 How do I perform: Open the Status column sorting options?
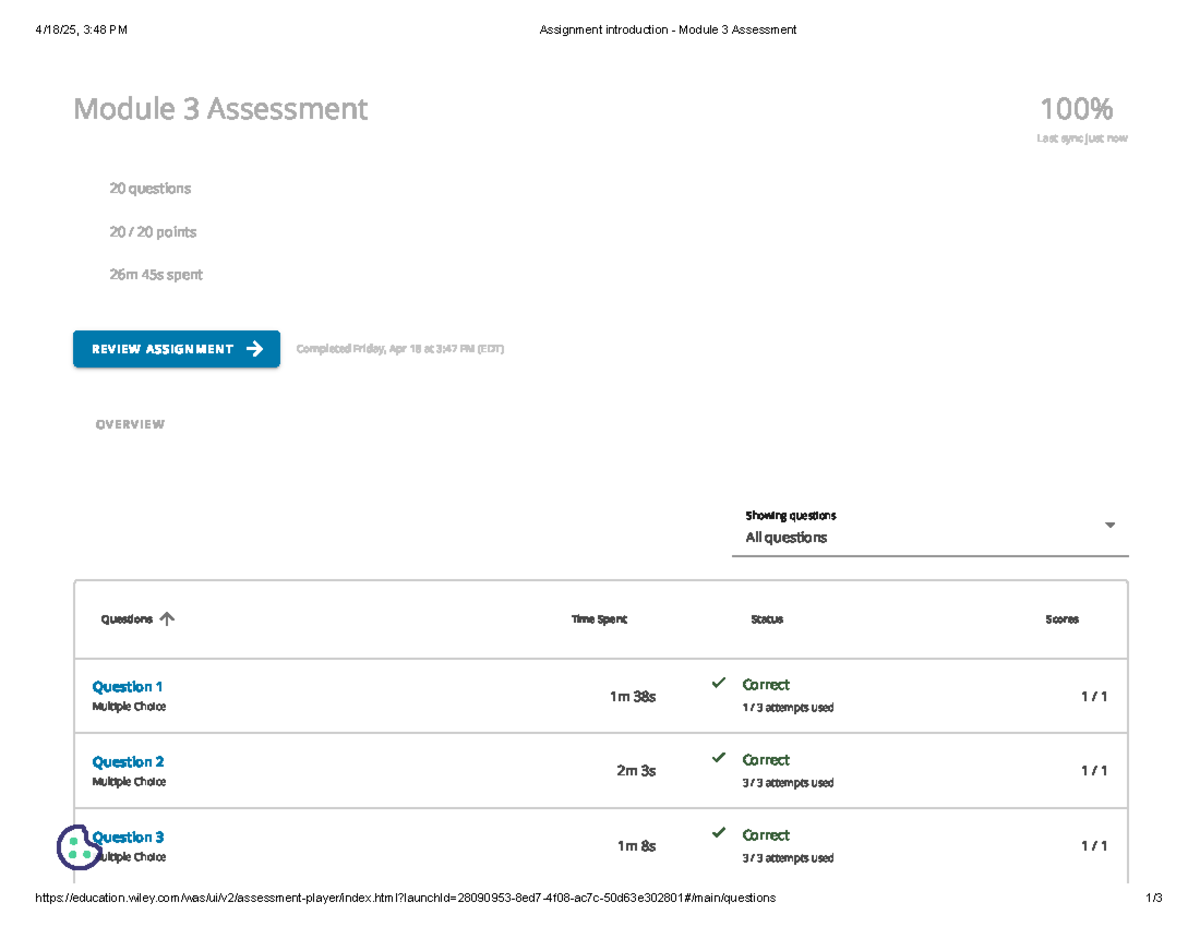coord(766,618)
